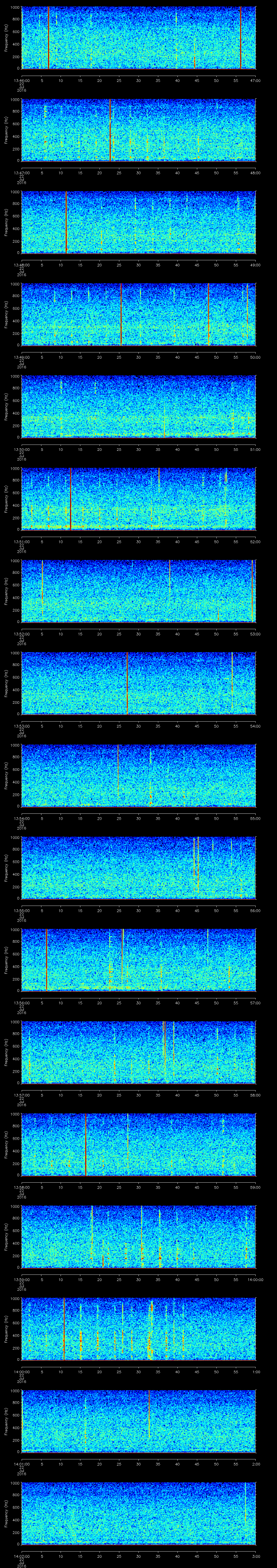Click the 13:58:00 start time label
The height and width of the screenshot is (1568, 277).
pyautogui.click(x=22, y=1187)
